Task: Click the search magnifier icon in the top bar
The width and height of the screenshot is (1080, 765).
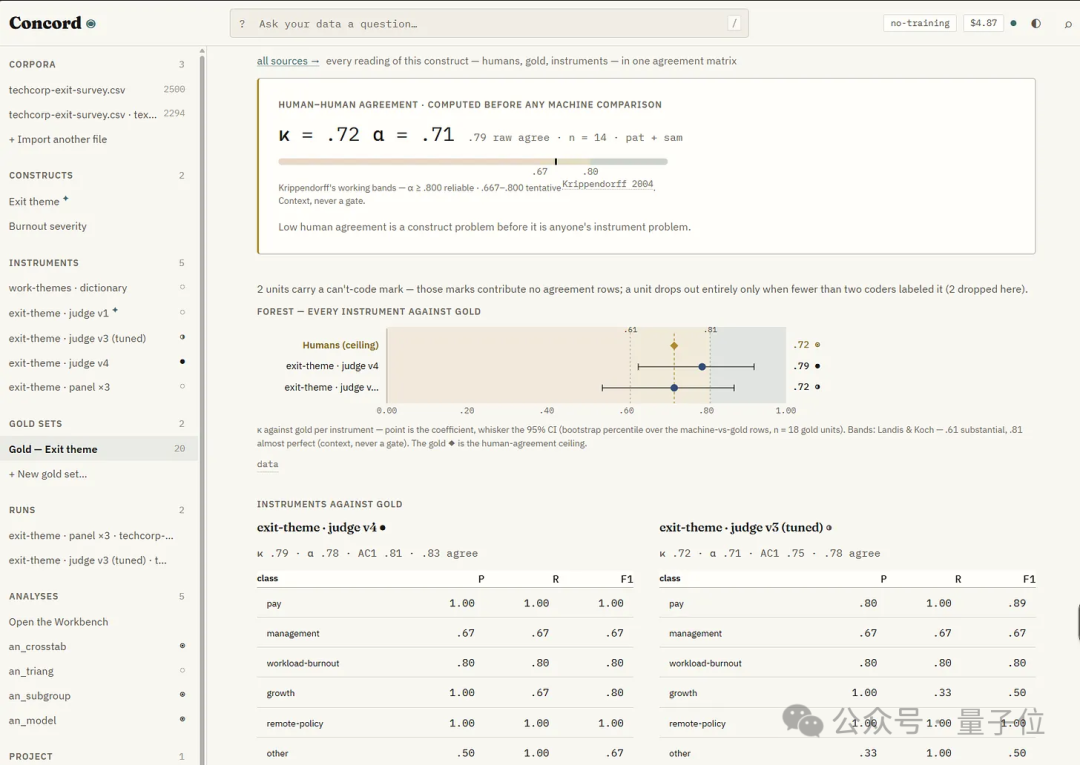Action: coord(1068,24)
